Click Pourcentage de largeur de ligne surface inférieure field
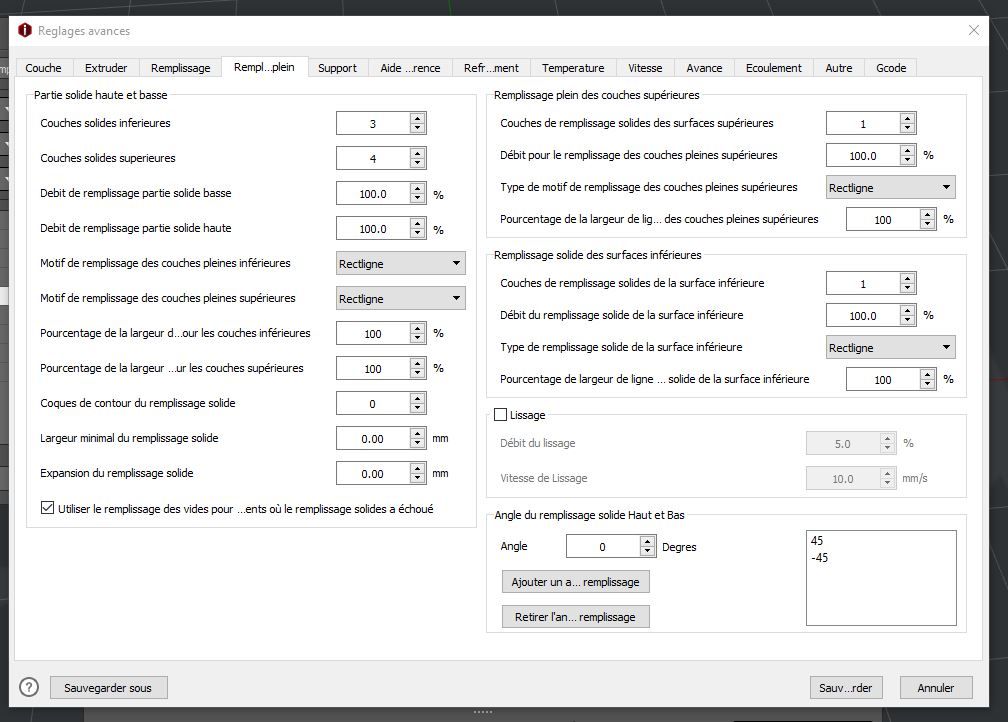This screenshot has height=722, width=1008. [x=883, y=379]
